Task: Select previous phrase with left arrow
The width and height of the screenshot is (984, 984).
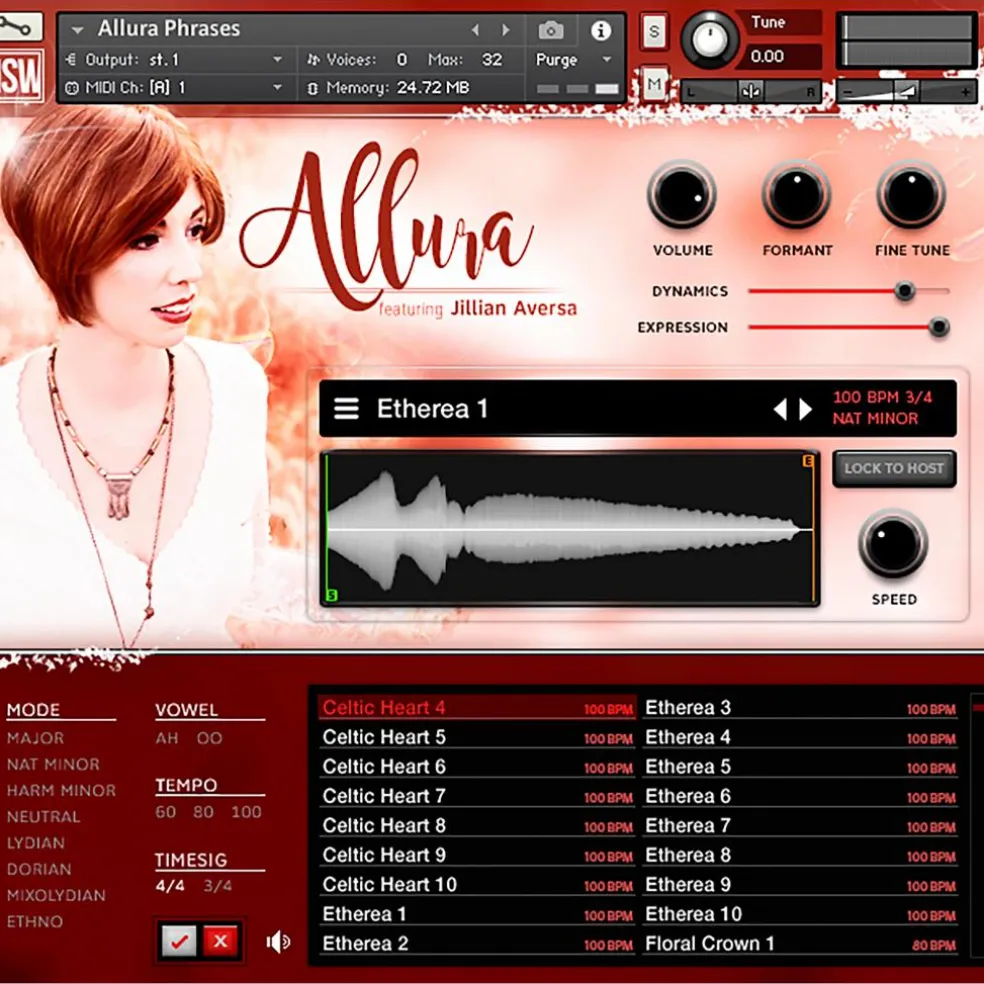Action: point(780,409)
